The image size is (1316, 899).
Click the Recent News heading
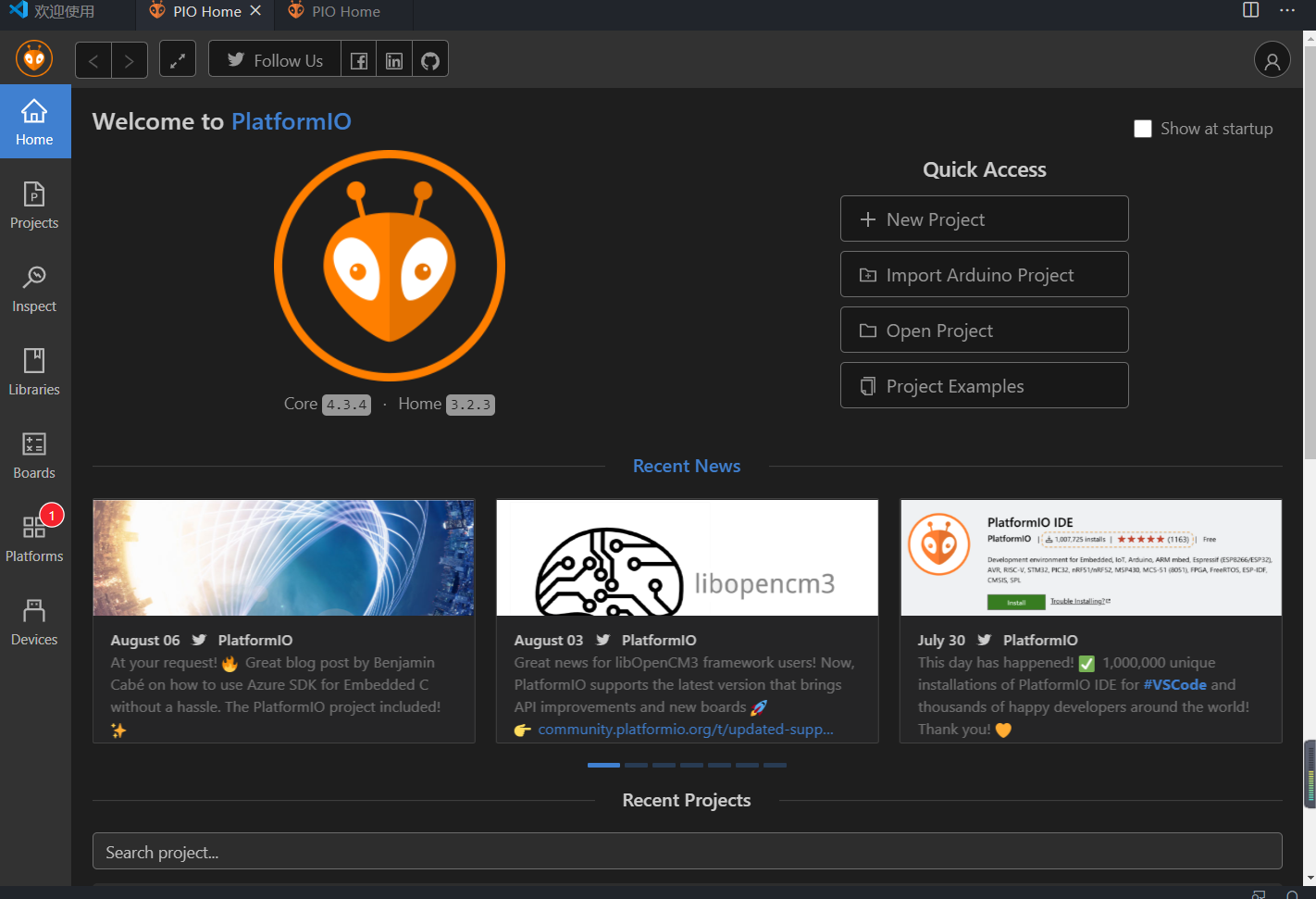click(687, 466)
